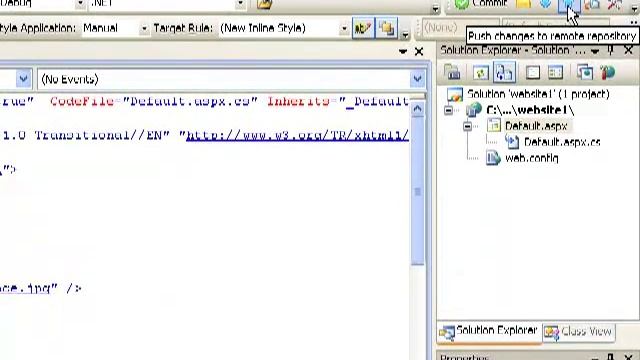Open the standard toolbar overflow arrow before Commit
640x360 pixels.
click(x=436, y=8)
